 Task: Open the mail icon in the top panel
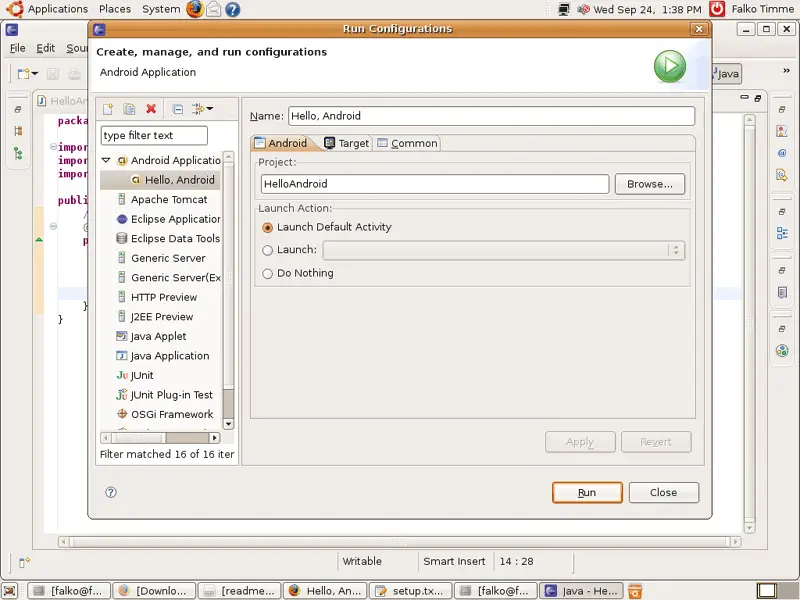(x=214, y=9)
